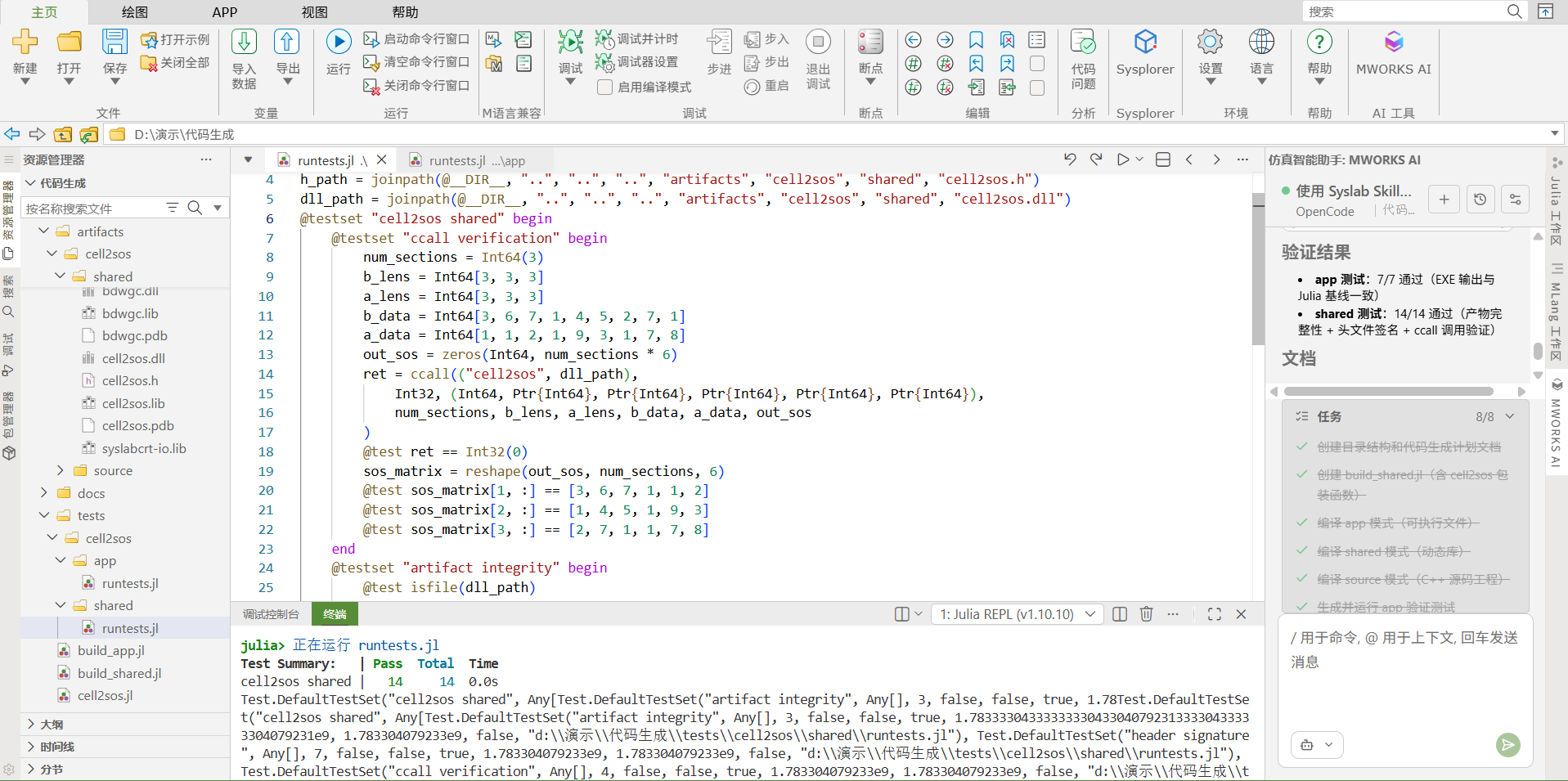1568x781 pixels.
Task: Click 打开示例 button
Action: click(x=175, y=39)
